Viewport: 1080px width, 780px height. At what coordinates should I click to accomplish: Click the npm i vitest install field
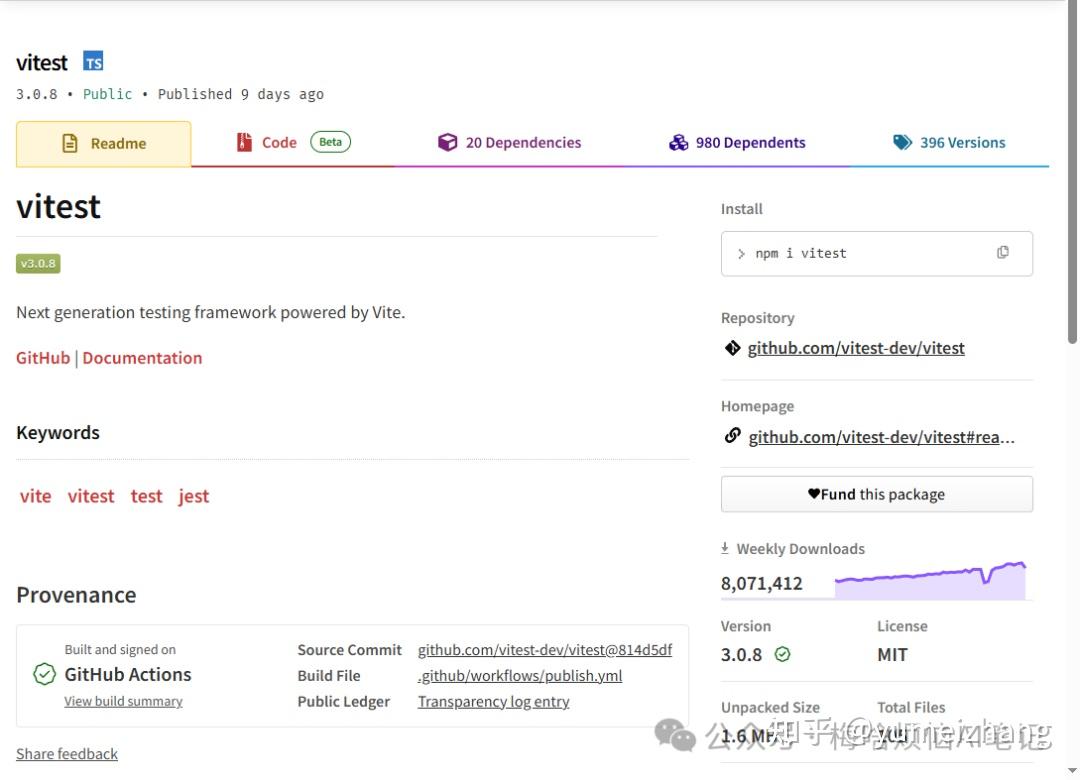(x=877, y=254)
